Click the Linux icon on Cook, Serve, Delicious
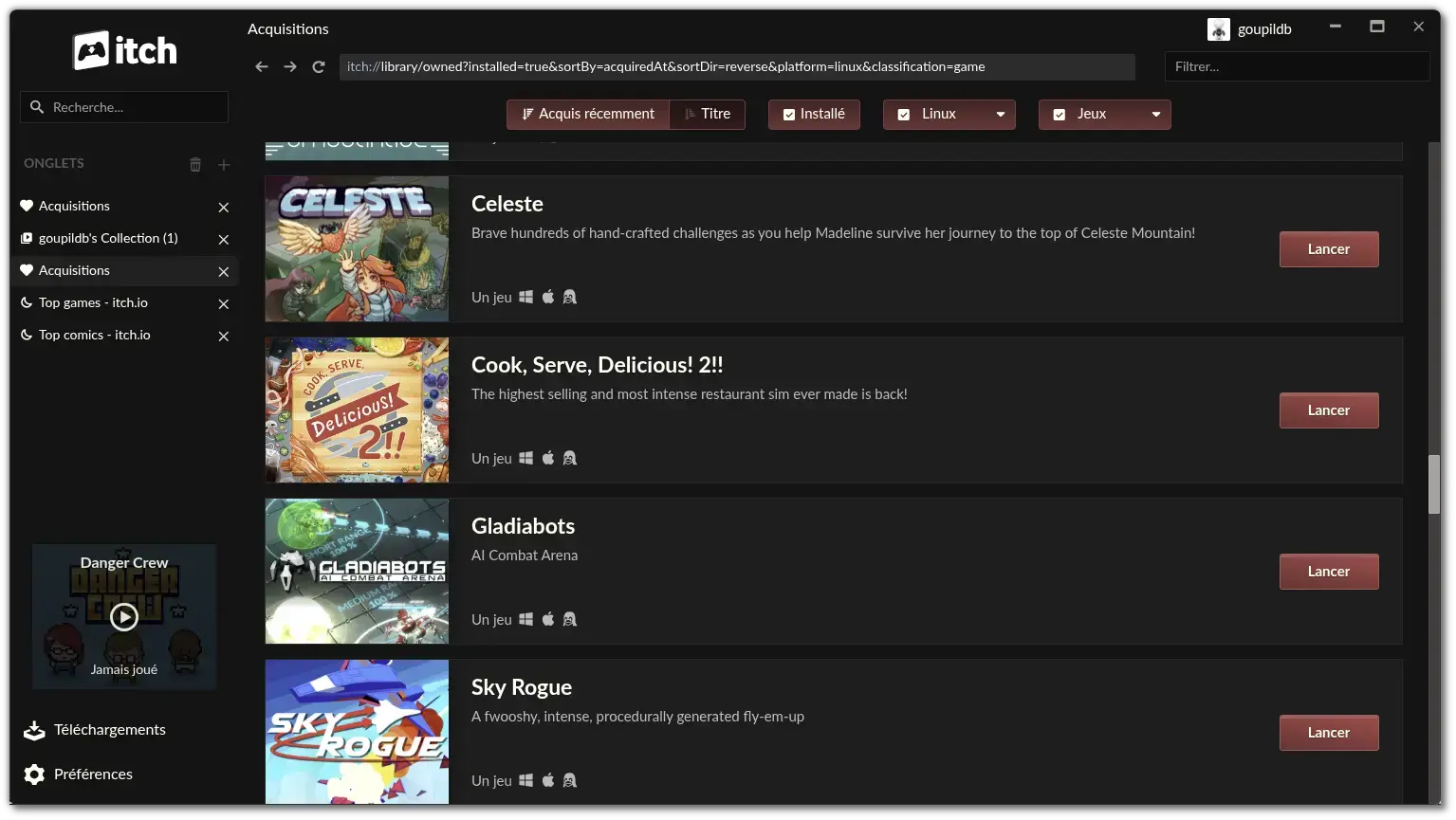 pos(570,458)
